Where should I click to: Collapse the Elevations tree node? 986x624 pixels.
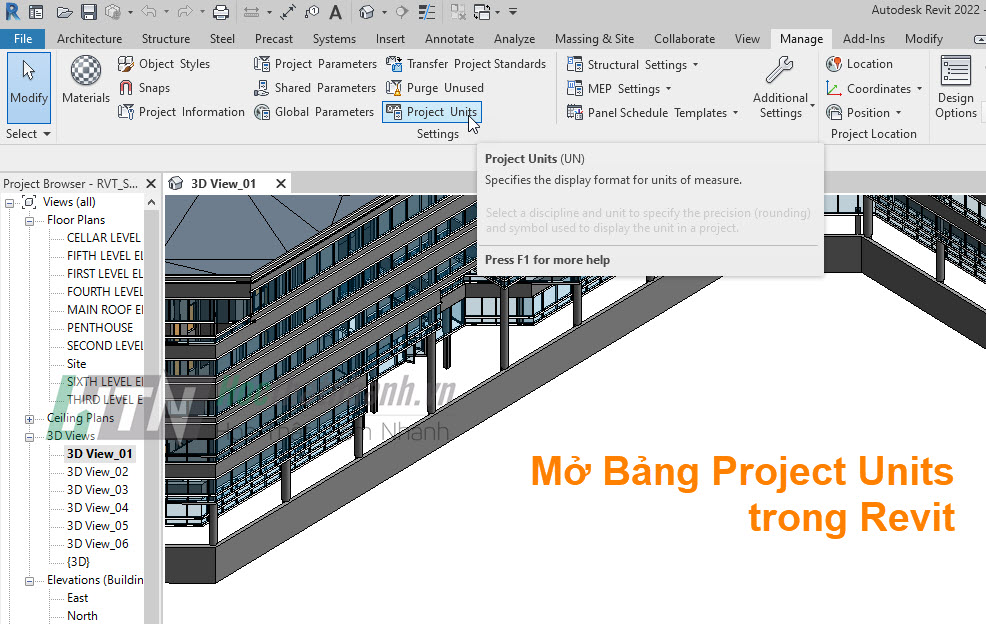(30, 581)
